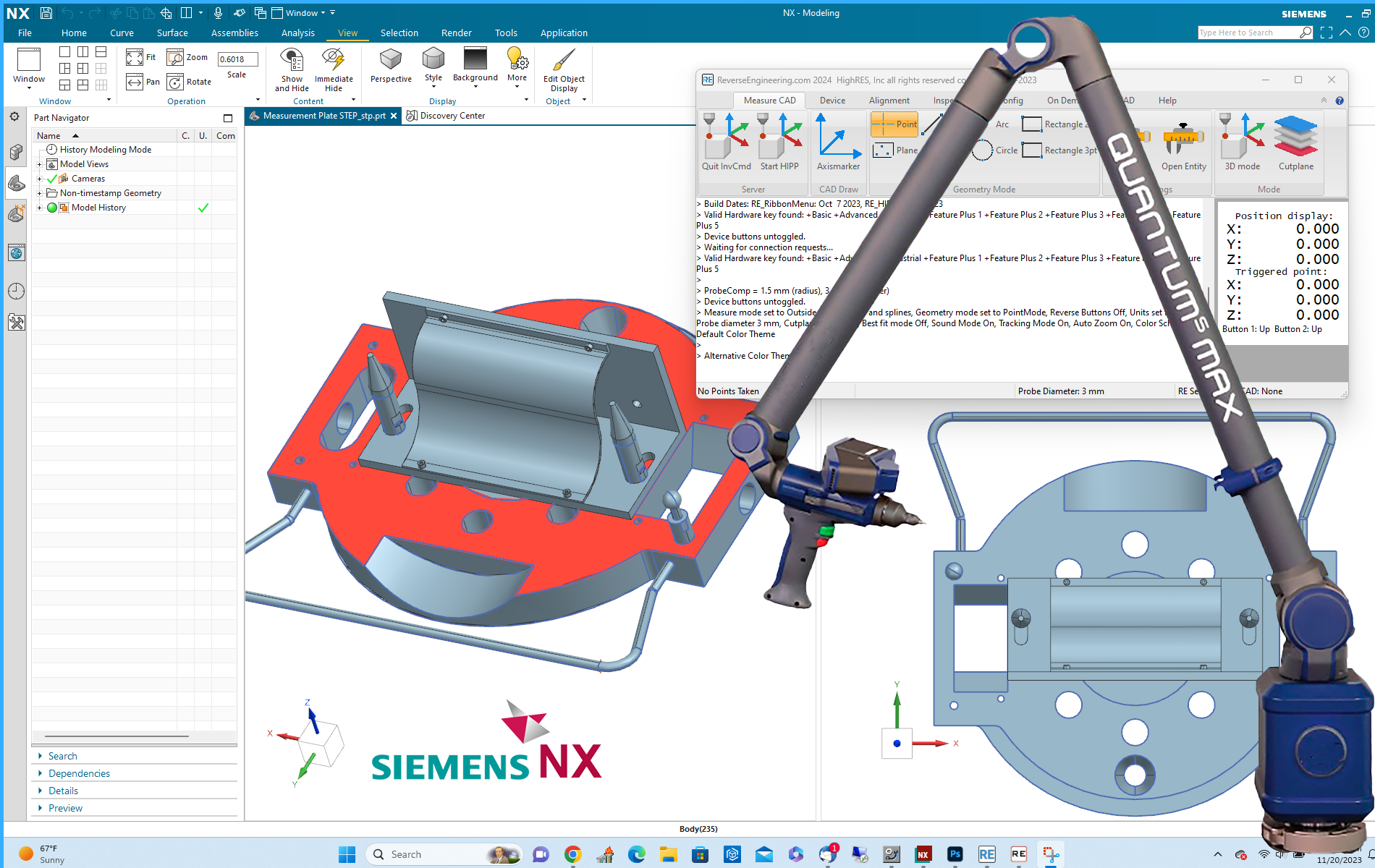Toggle 3D mode button
Viewport: 1375px width, 868px height.
tap(1242, 137)
